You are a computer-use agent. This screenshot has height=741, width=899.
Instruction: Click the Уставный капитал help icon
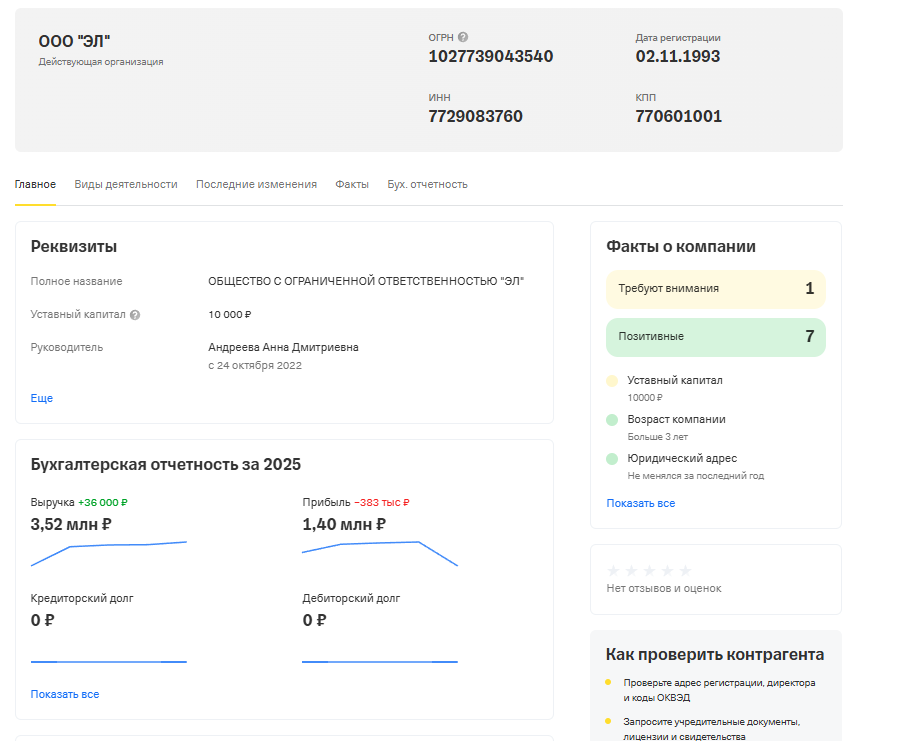click(135, 315)
